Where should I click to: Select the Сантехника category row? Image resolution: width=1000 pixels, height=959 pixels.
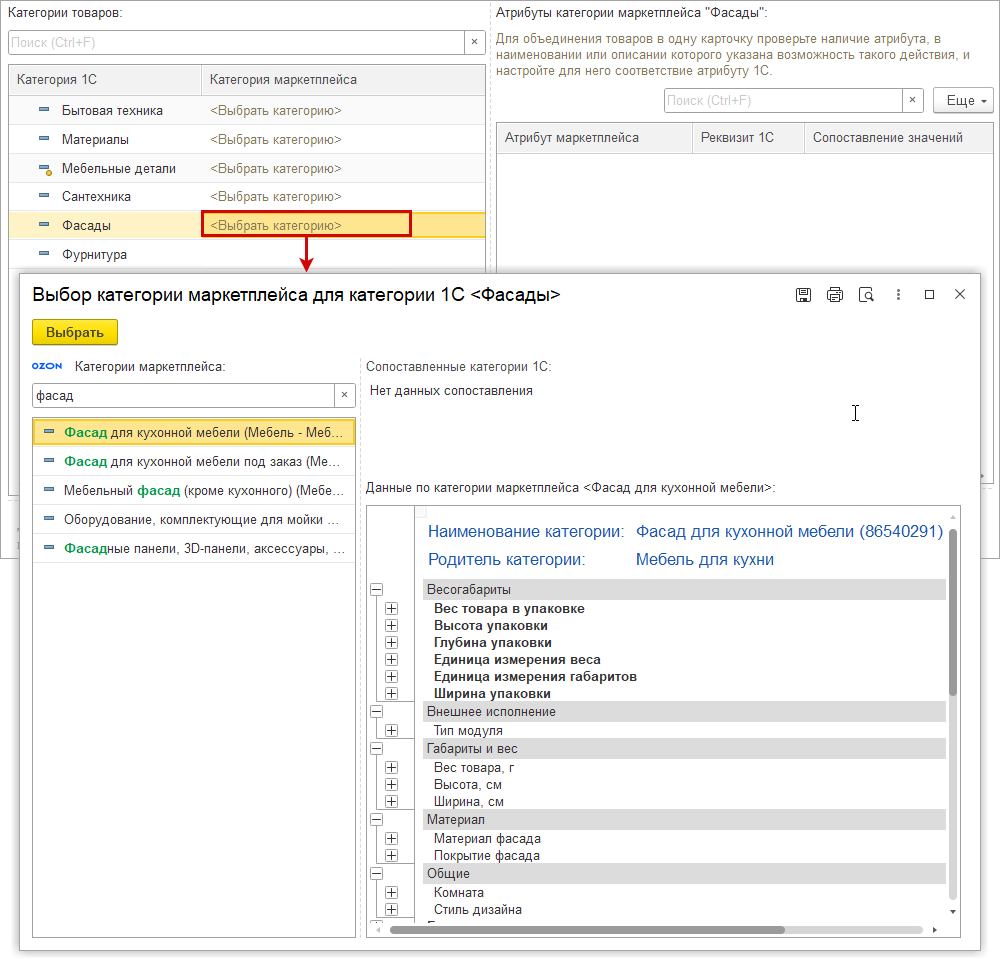coord(96,197)
